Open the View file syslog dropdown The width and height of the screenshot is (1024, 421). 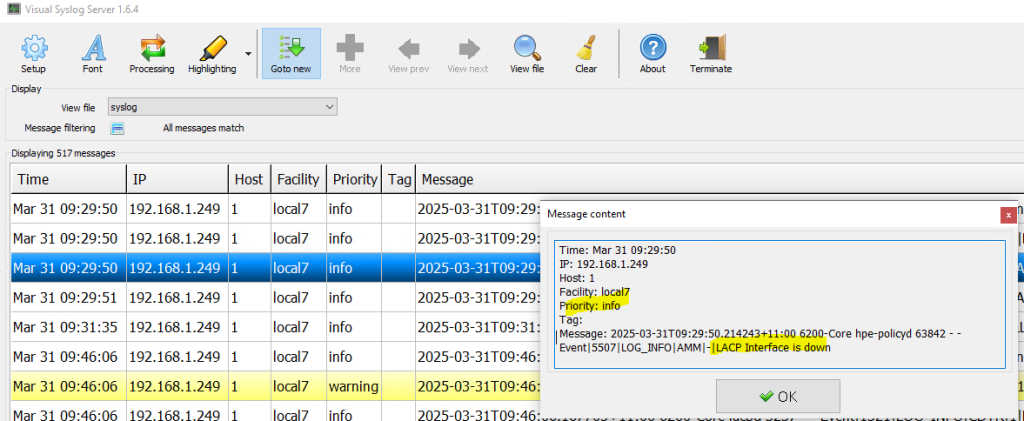(x=222, y=107)
